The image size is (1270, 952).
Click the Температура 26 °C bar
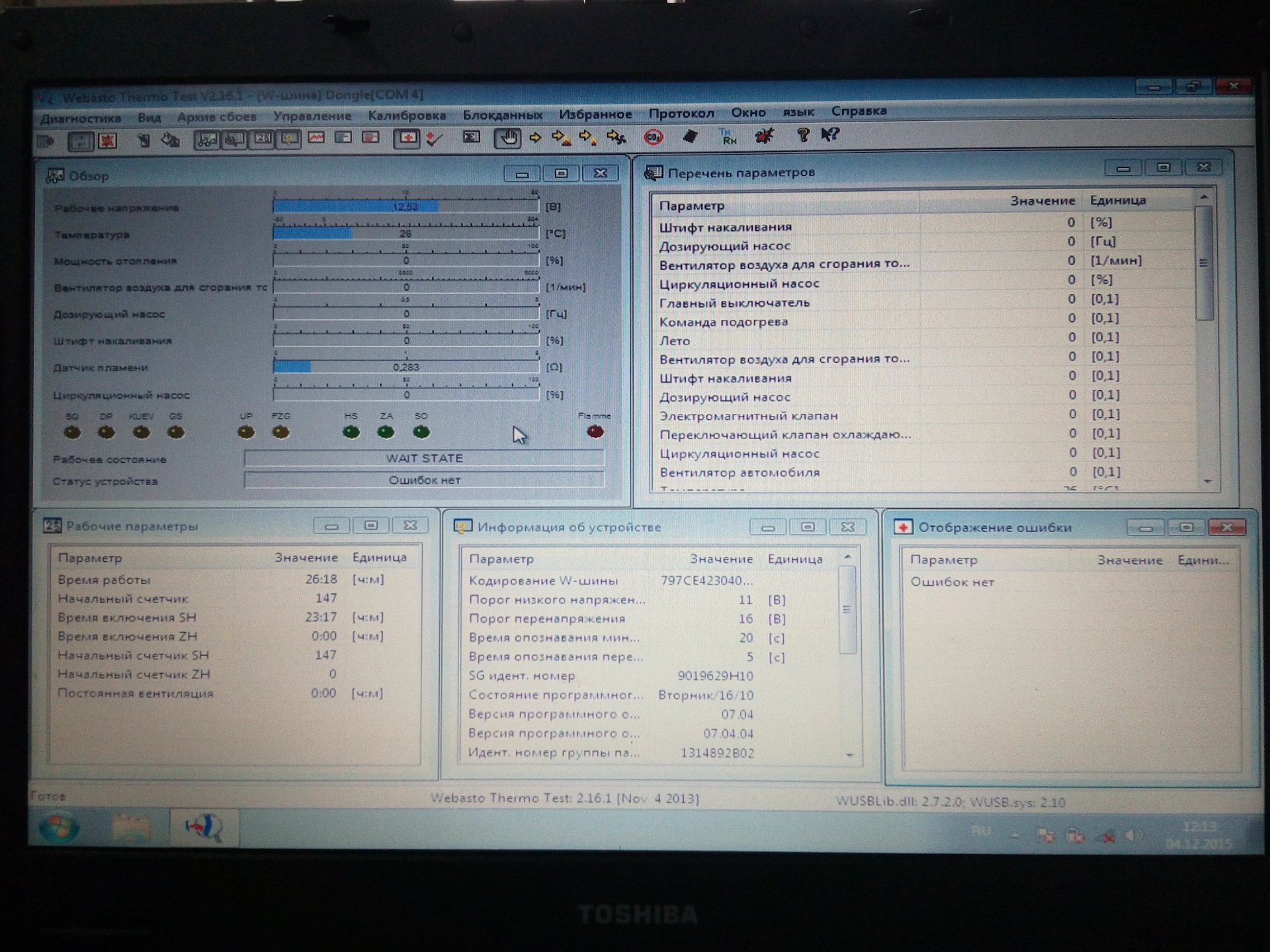pos(405,233)
